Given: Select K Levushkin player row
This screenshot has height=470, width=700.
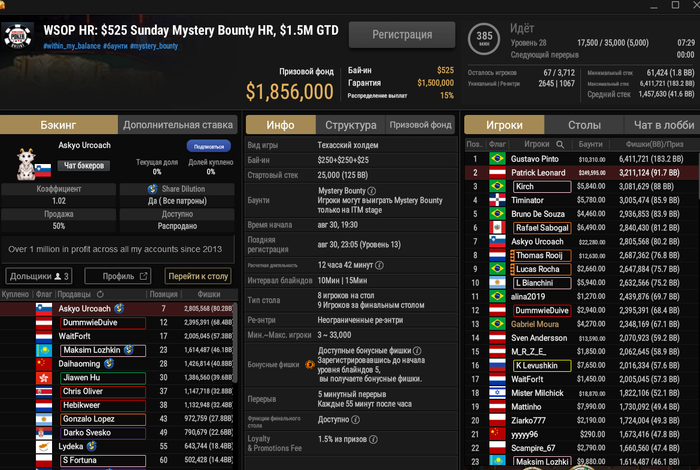Looking at the screenshot, I should point(580,366).
